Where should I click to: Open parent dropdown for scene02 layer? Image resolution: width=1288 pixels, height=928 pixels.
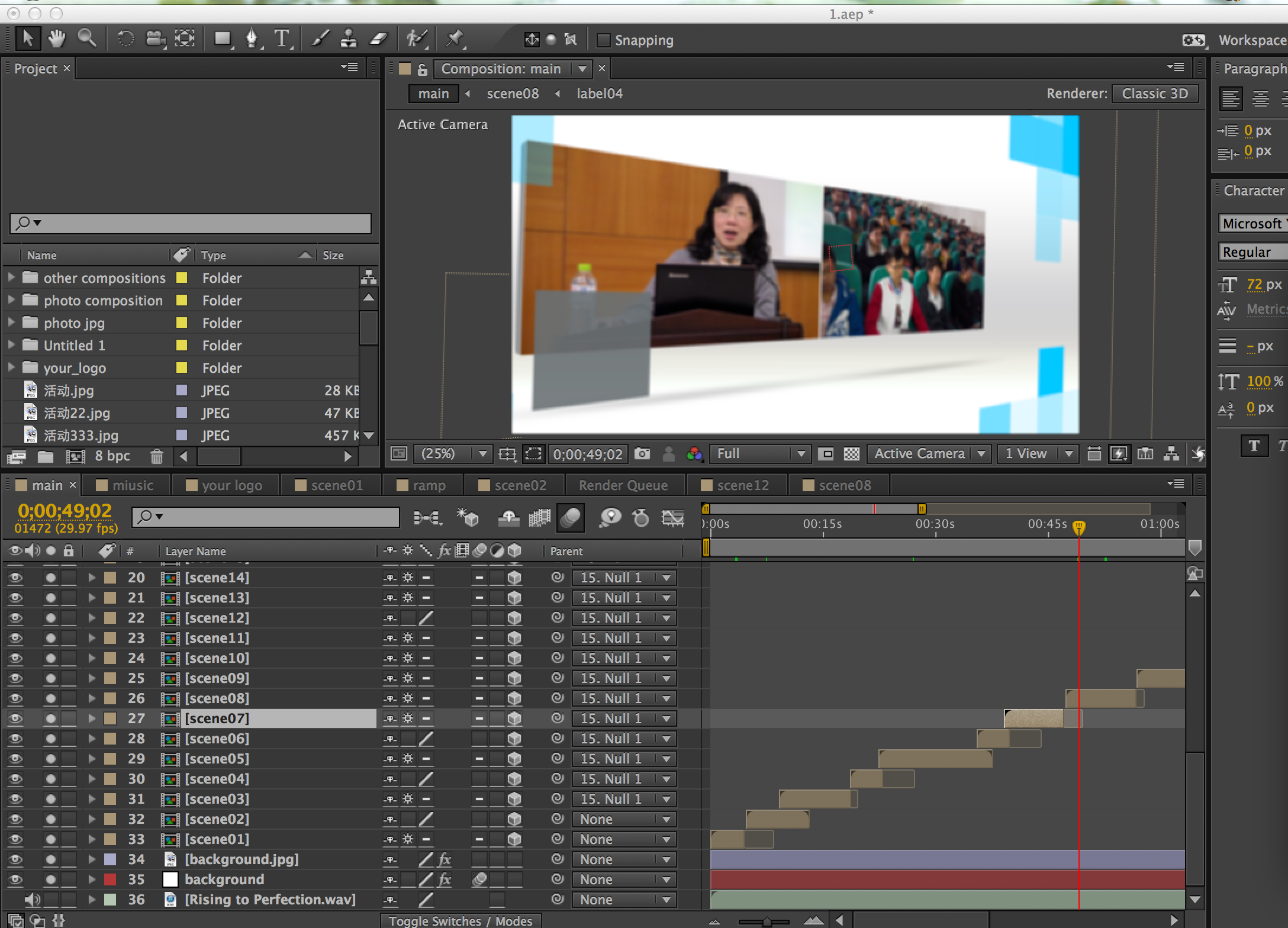[624, 819]
